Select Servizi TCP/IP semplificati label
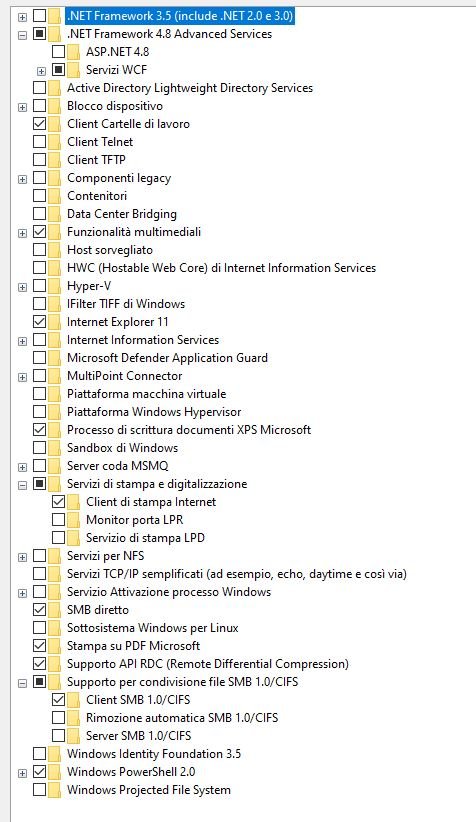 236,574
